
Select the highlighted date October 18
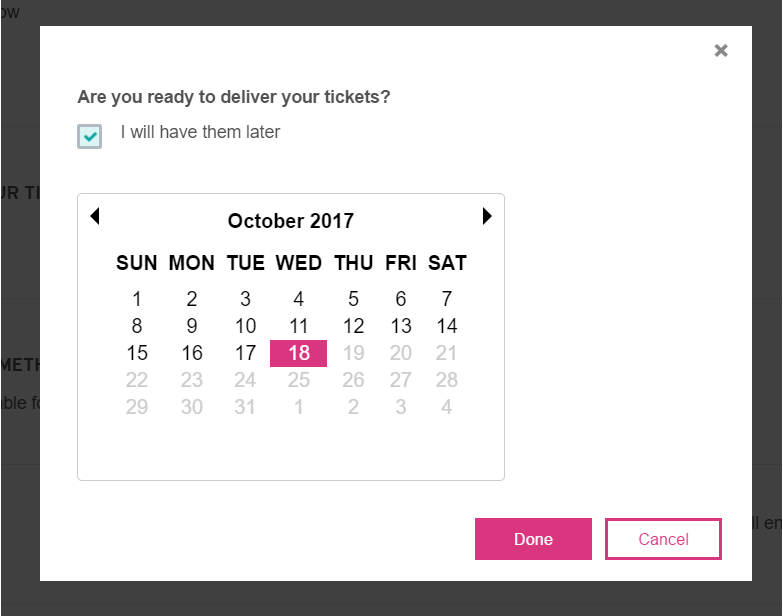click(298, 353)
